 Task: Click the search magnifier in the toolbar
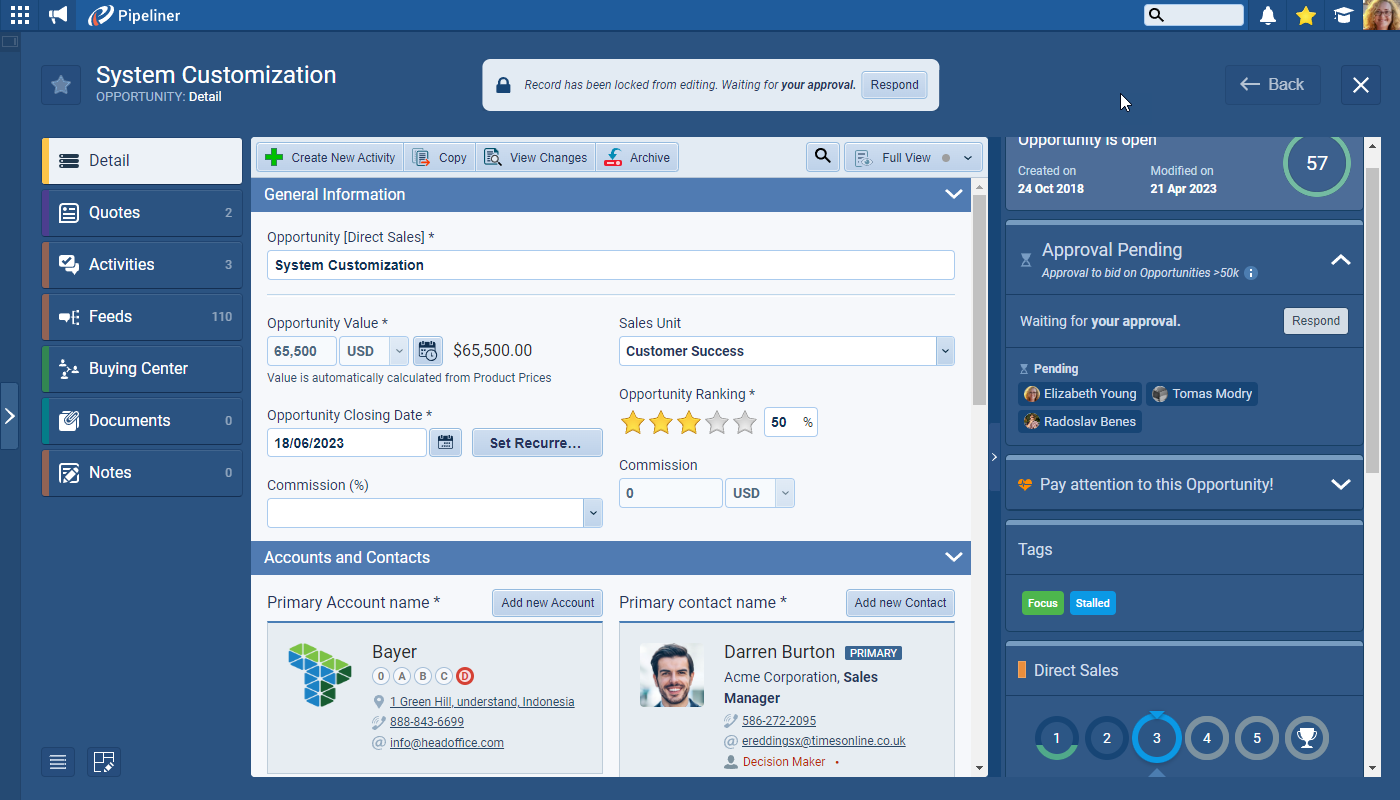coord(823,157)
